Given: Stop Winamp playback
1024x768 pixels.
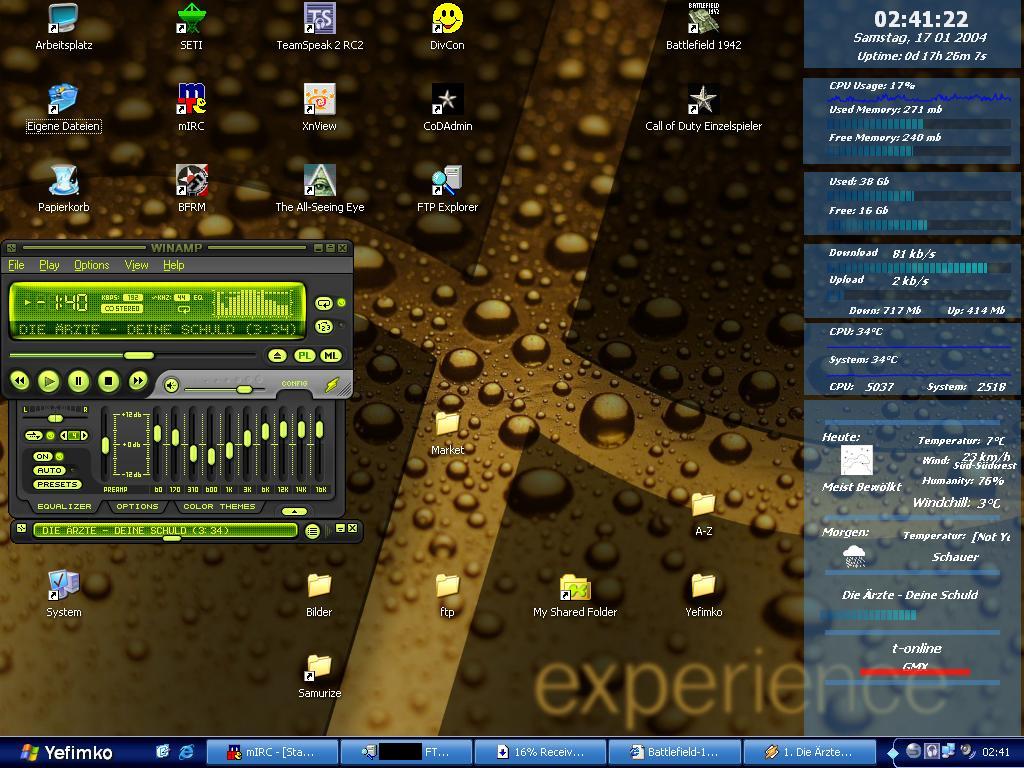Looking at the screenshot, I should tap(109, 381).
